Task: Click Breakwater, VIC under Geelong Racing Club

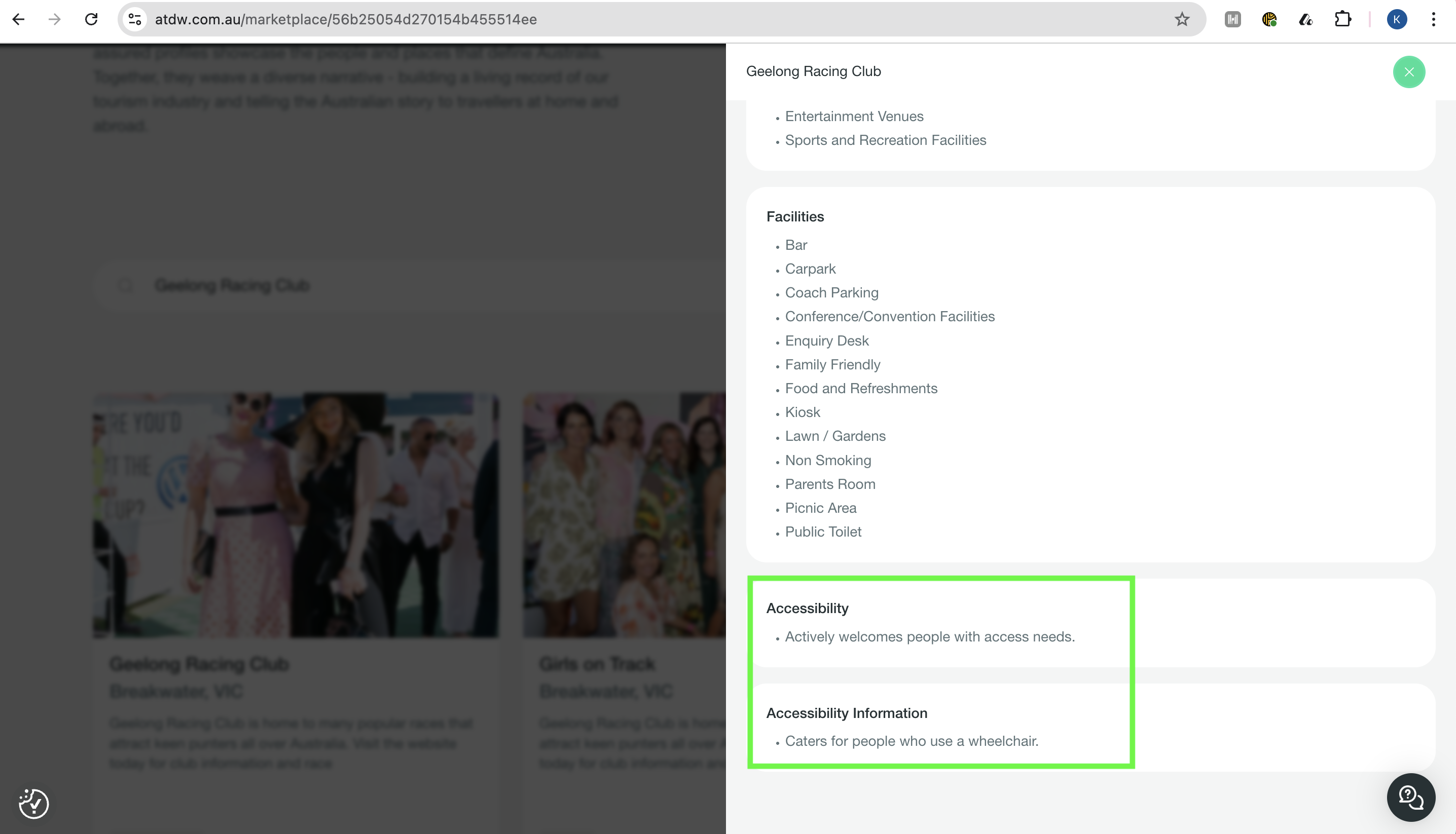Action: tap(176, 692)
